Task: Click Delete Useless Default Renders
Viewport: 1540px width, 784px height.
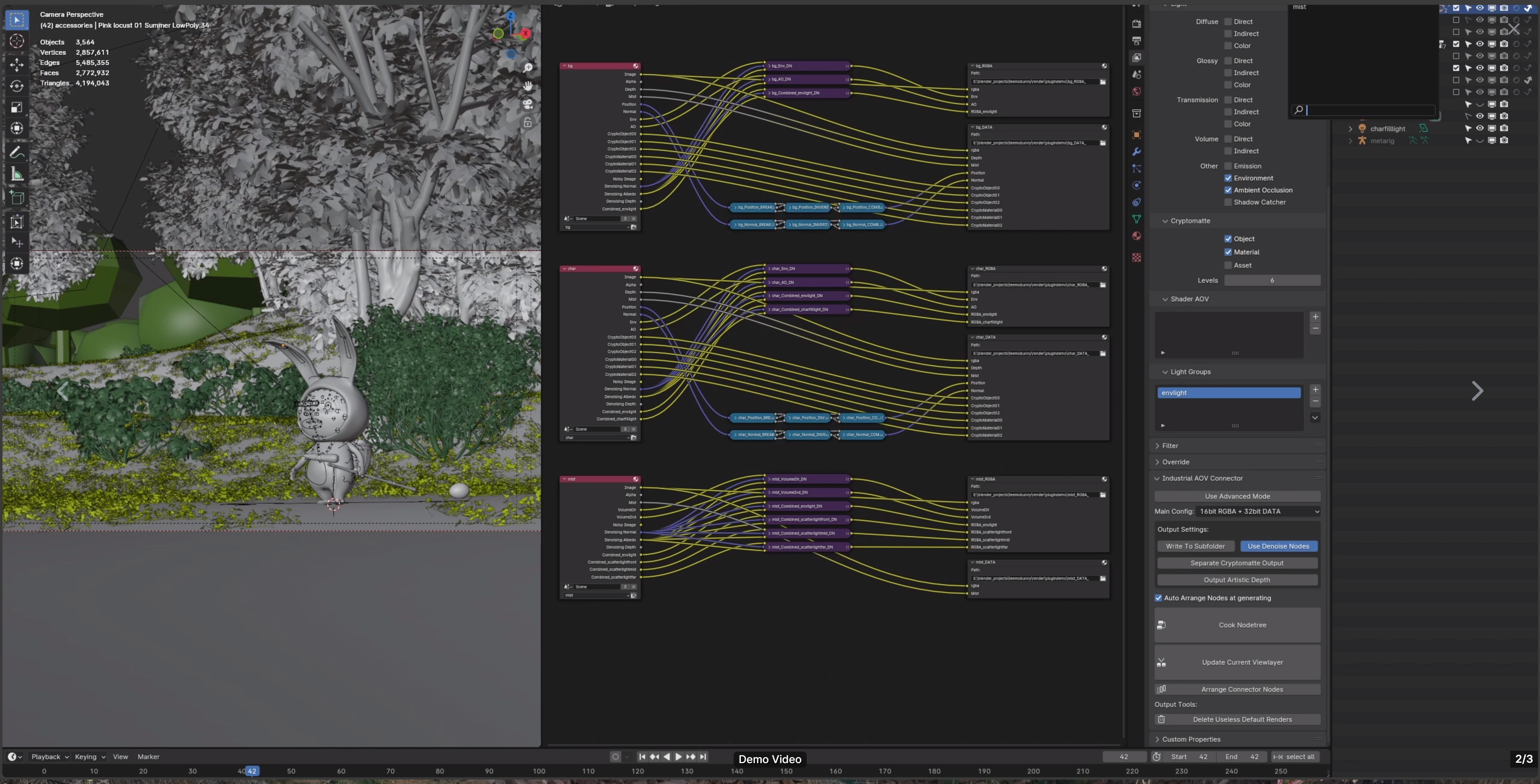Action: point(1237,719)
